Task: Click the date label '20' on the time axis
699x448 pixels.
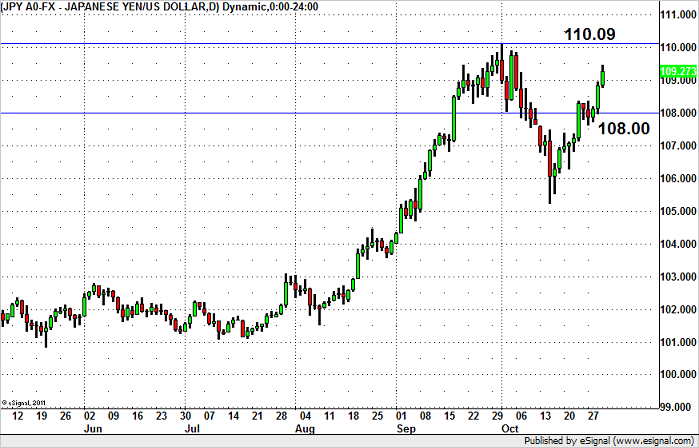Action: (569, 416)
